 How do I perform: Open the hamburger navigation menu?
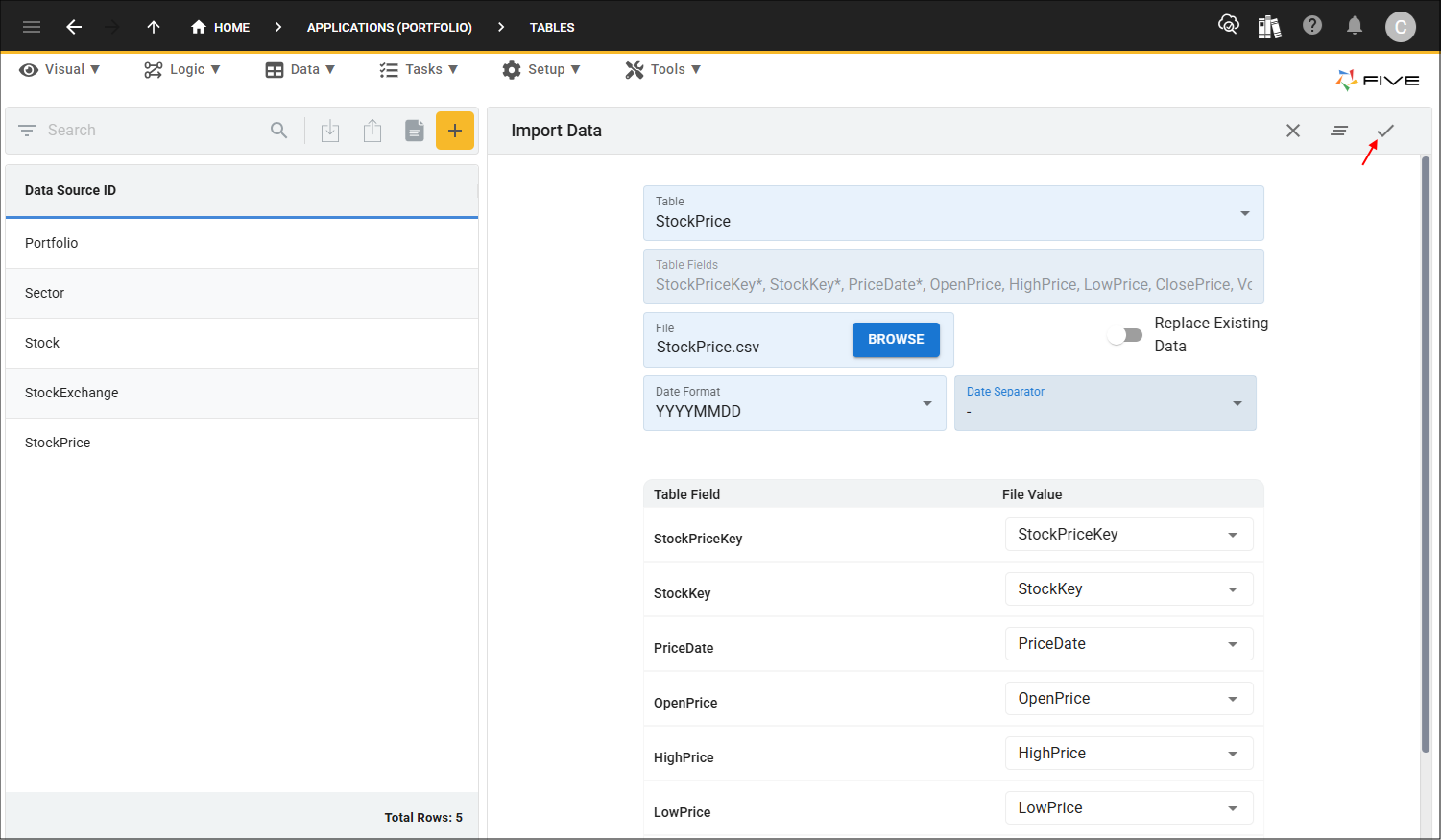(32, 27)
